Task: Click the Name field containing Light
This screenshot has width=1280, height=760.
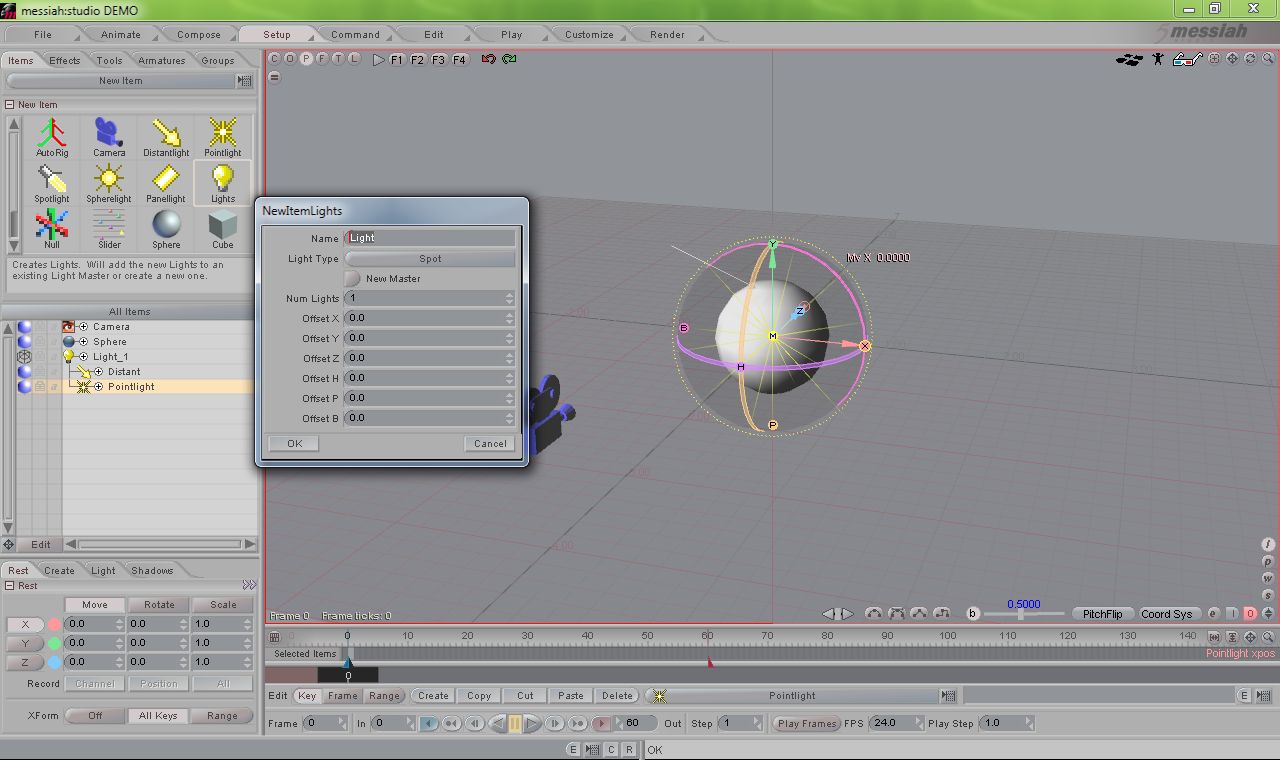Action: (430, 238)
